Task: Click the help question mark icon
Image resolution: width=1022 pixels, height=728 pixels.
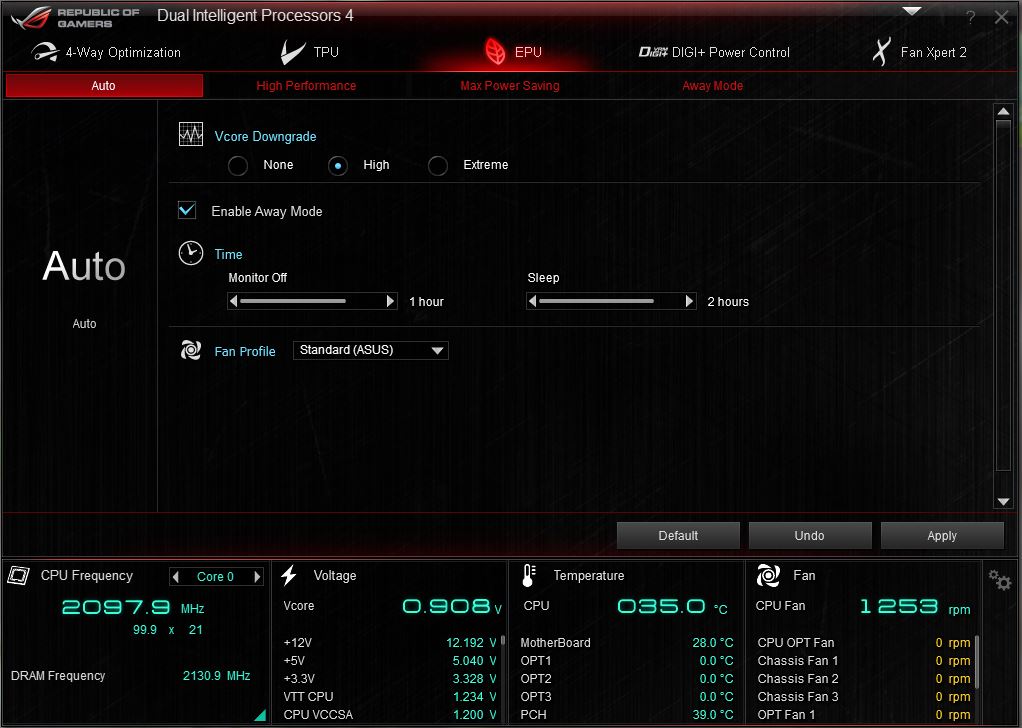Action: 971,18
